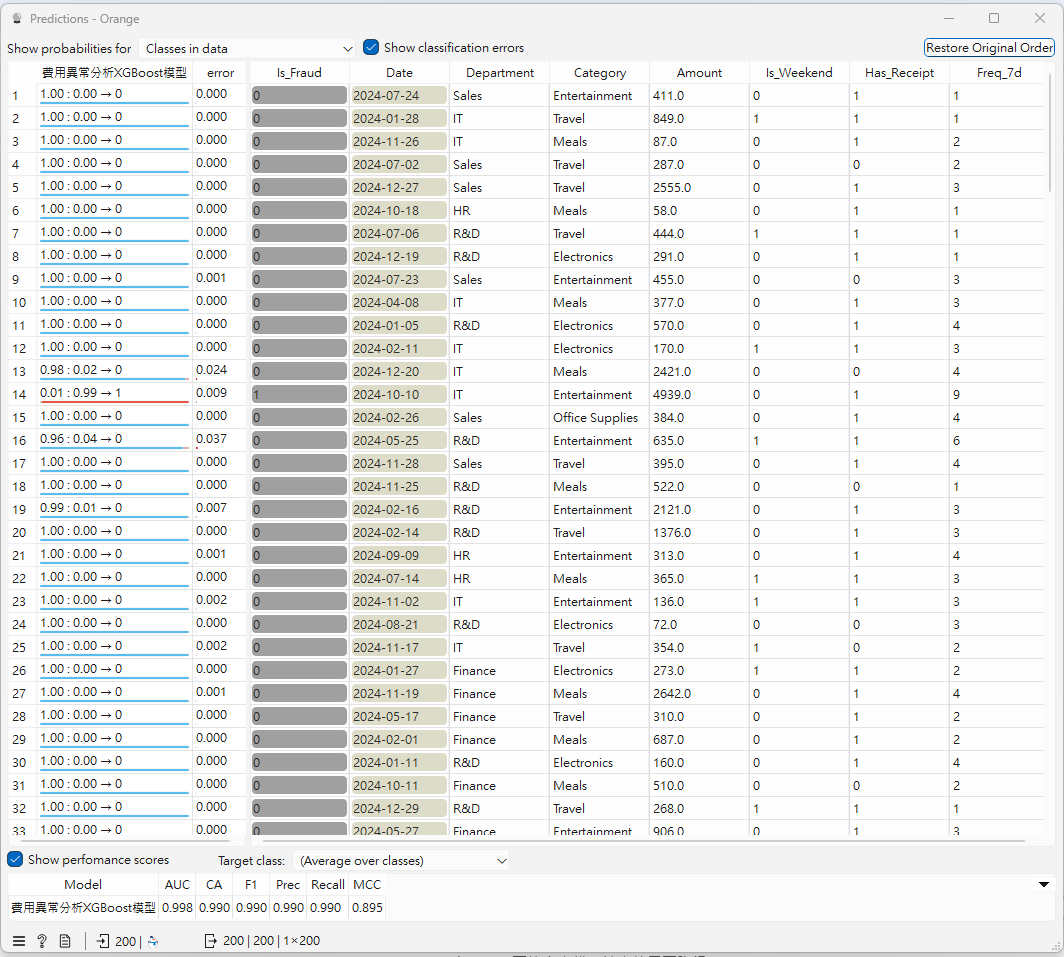
Task: Click the output data arrow icon
Action: [x=210, y=941]
